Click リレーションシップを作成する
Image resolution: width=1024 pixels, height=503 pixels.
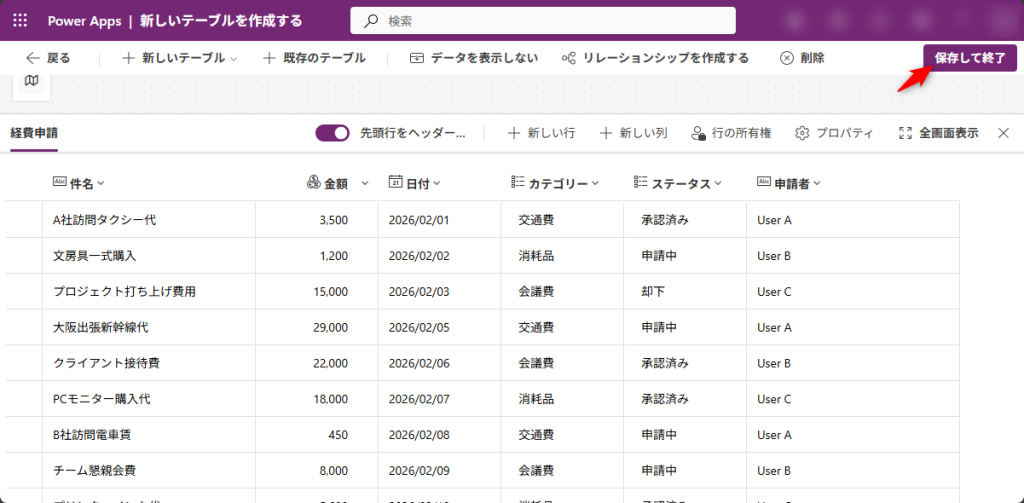tap(655, 58)
